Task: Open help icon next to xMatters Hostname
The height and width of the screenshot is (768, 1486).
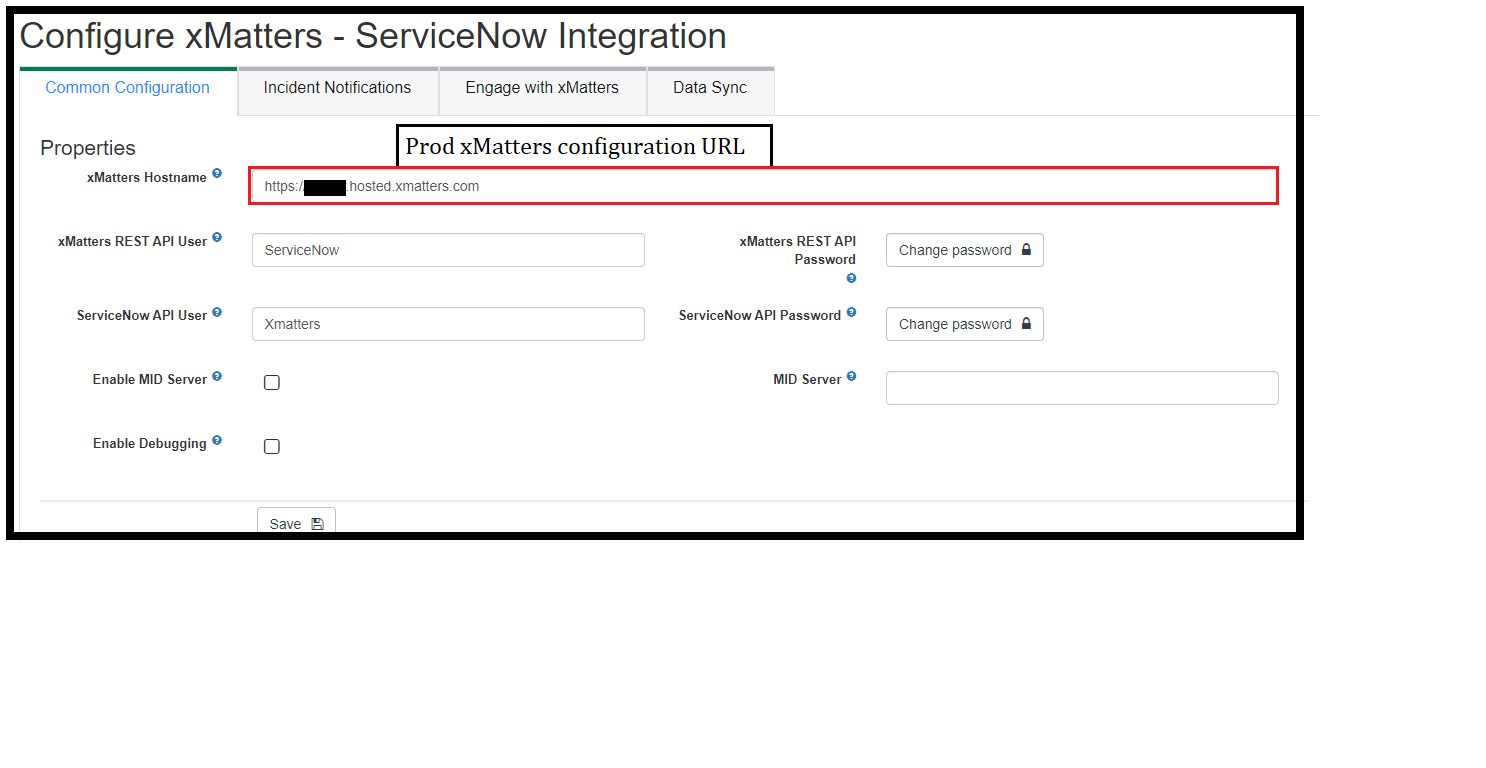Action: click(217, 174)
